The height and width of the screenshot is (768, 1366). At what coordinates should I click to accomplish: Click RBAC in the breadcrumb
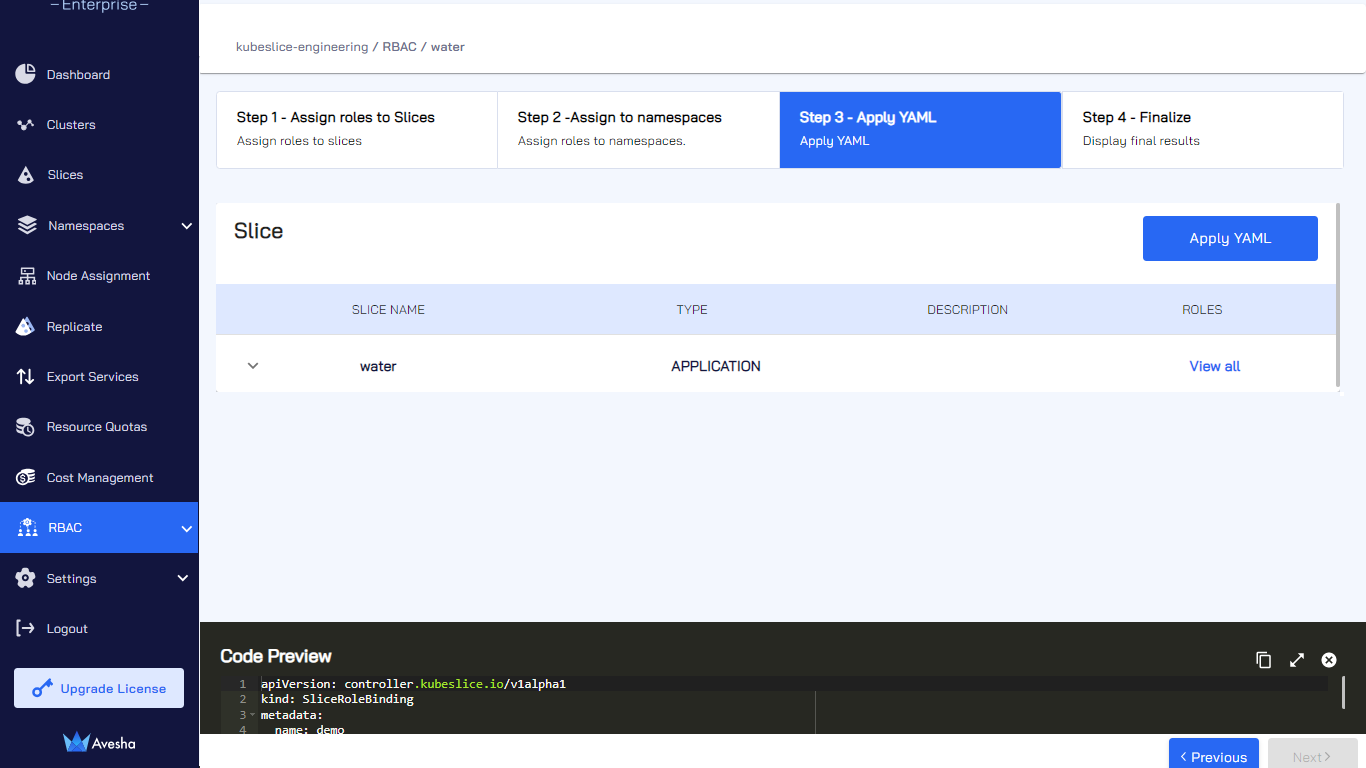399,47
